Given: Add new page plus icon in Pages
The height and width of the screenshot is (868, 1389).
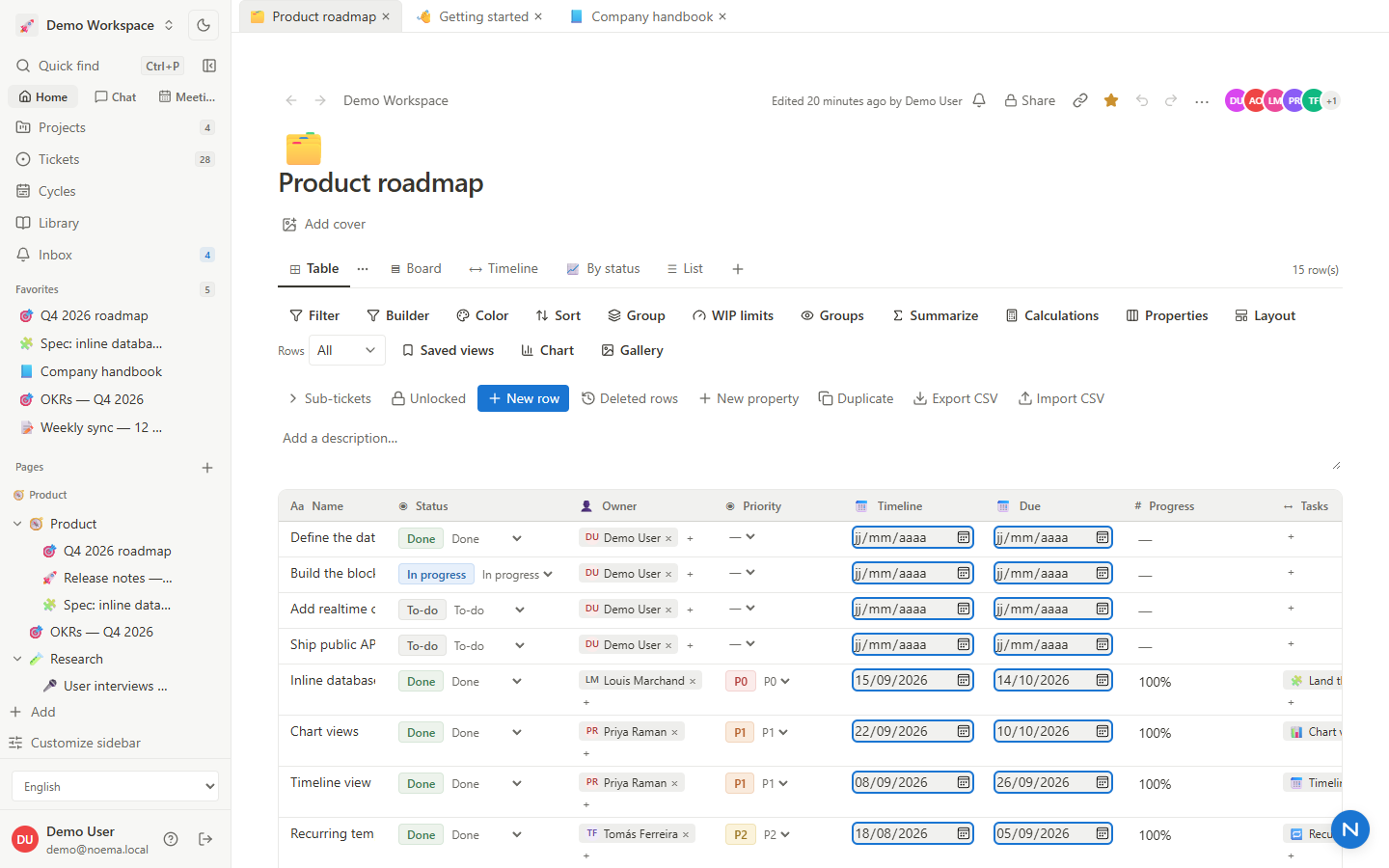Looking at the screenshot, I should click(207, 468).
